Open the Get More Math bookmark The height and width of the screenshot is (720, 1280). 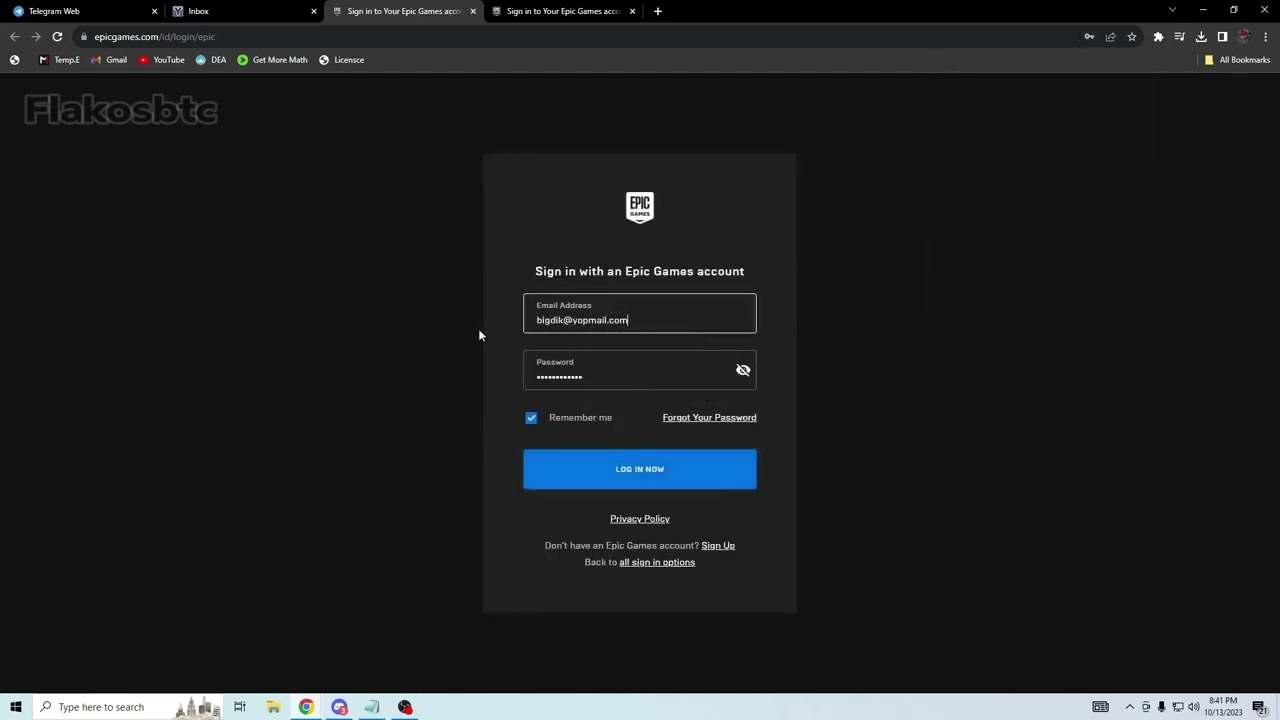(x=272, y=60)
